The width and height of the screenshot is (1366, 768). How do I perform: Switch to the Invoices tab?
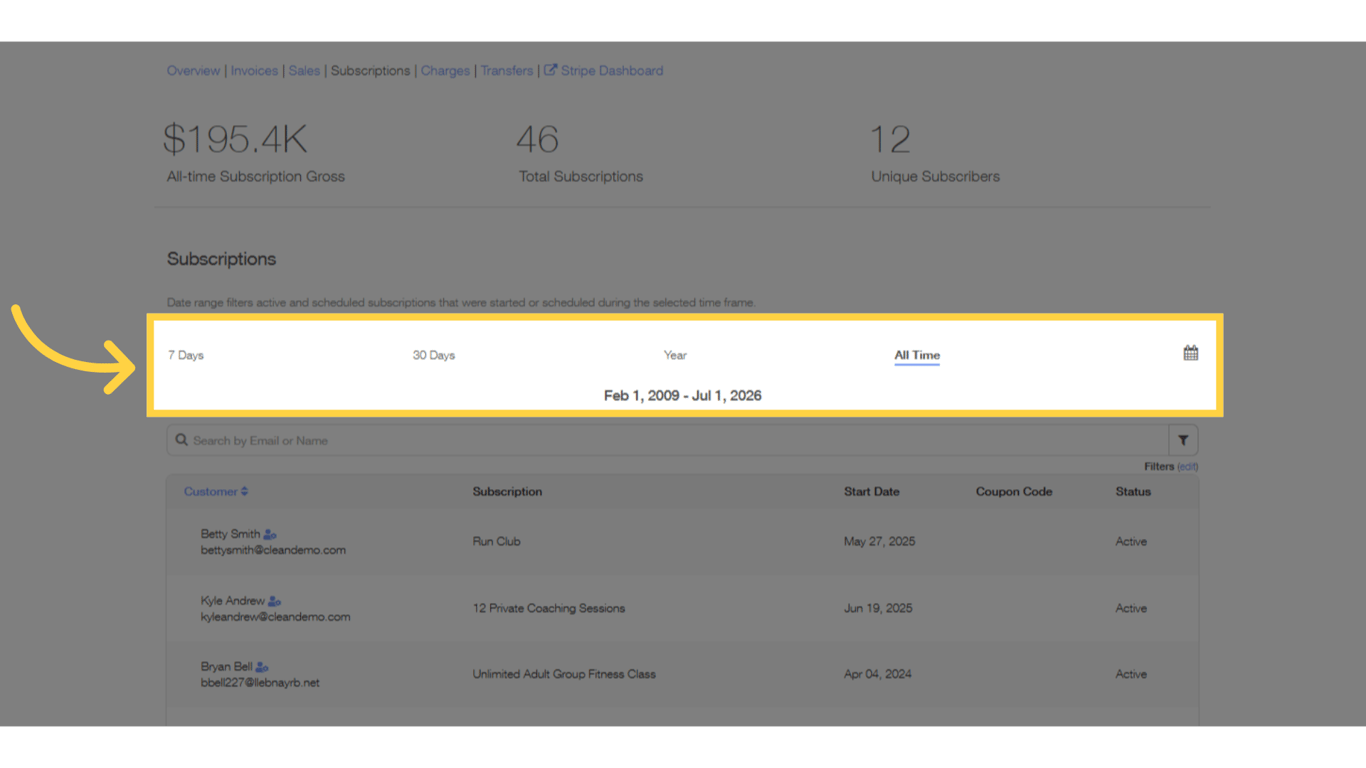click(254, 70)
